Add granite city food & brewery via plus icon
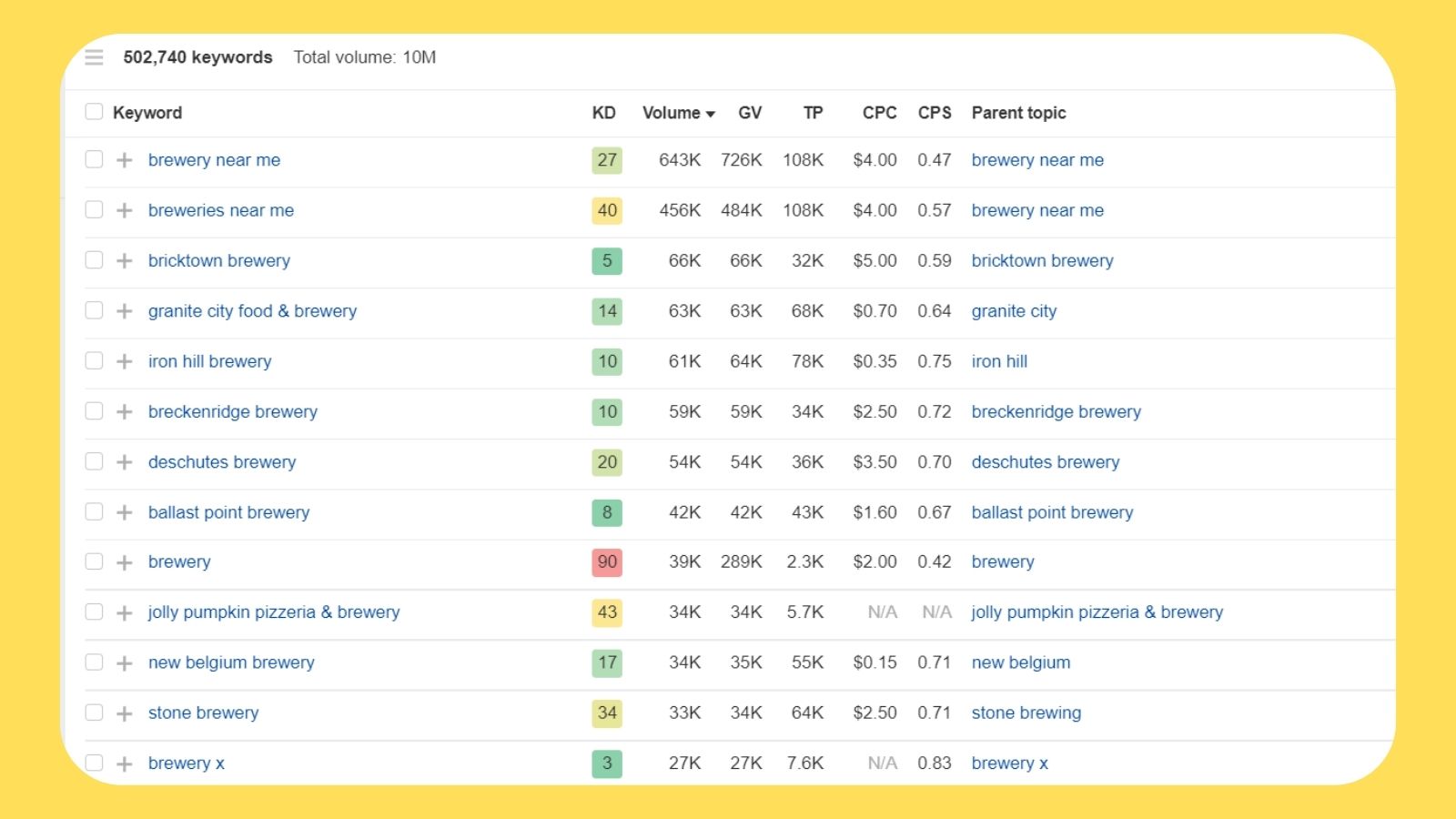This screenshot has height=819, width=1456. pyautogui.click(x=125, y=311)
